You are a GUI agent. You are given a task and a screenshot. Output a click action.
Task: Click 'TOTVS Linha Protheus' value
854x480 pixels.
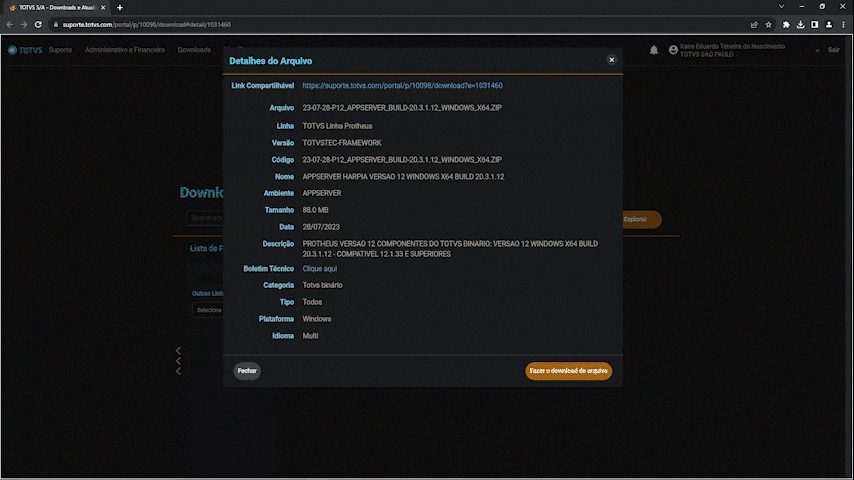[337, 126]
